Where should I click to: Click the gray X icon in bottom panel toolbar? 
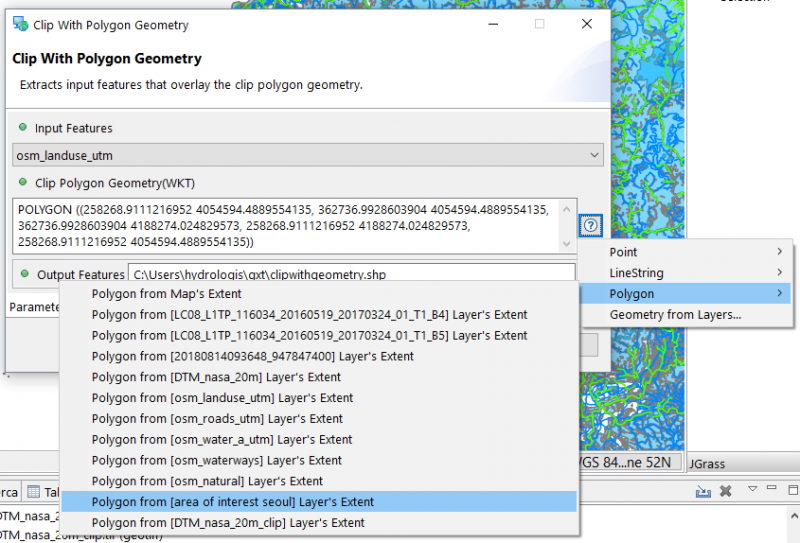[726, 491]
